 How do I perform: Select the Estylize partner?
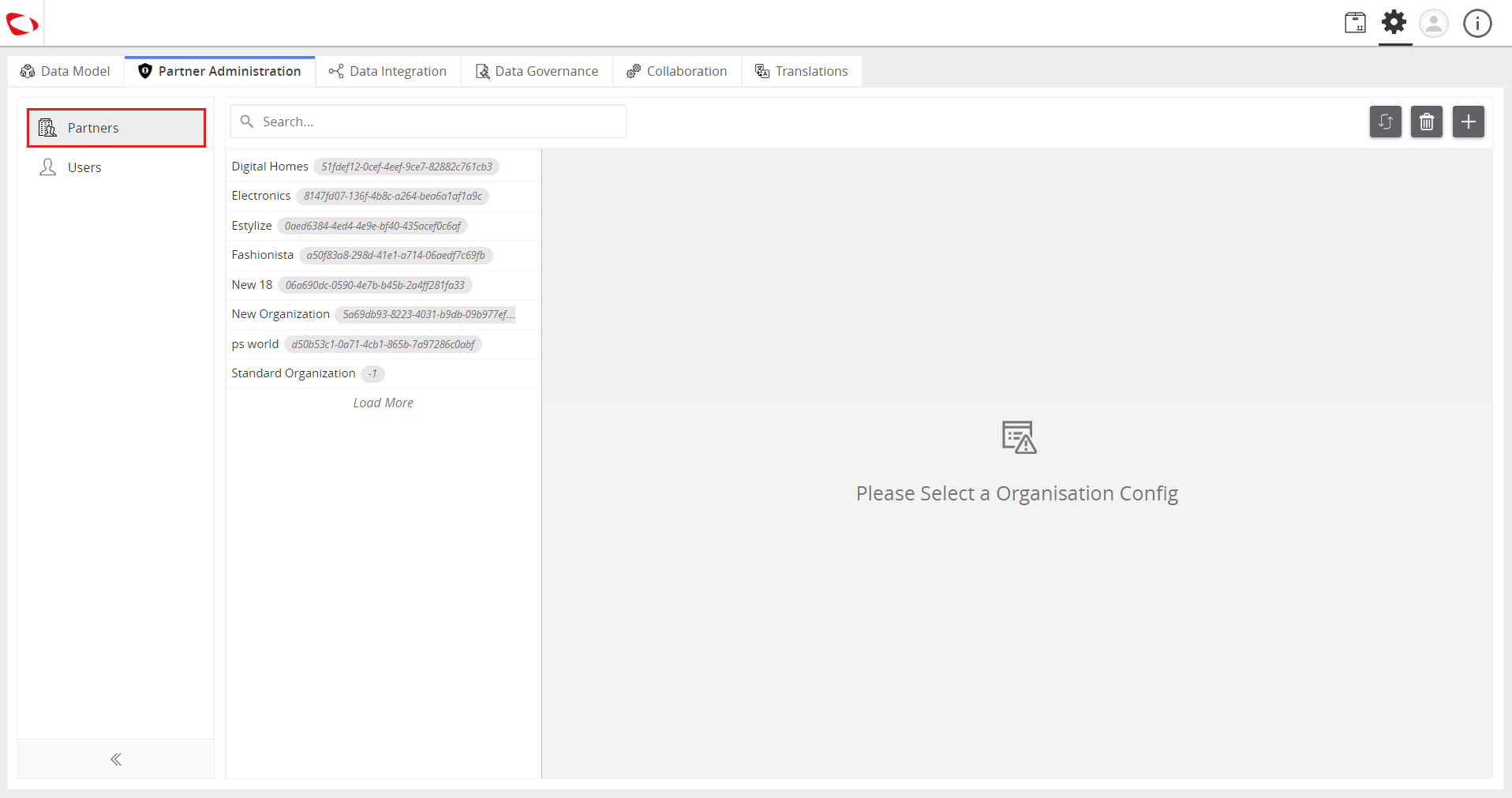pos(384,226)
